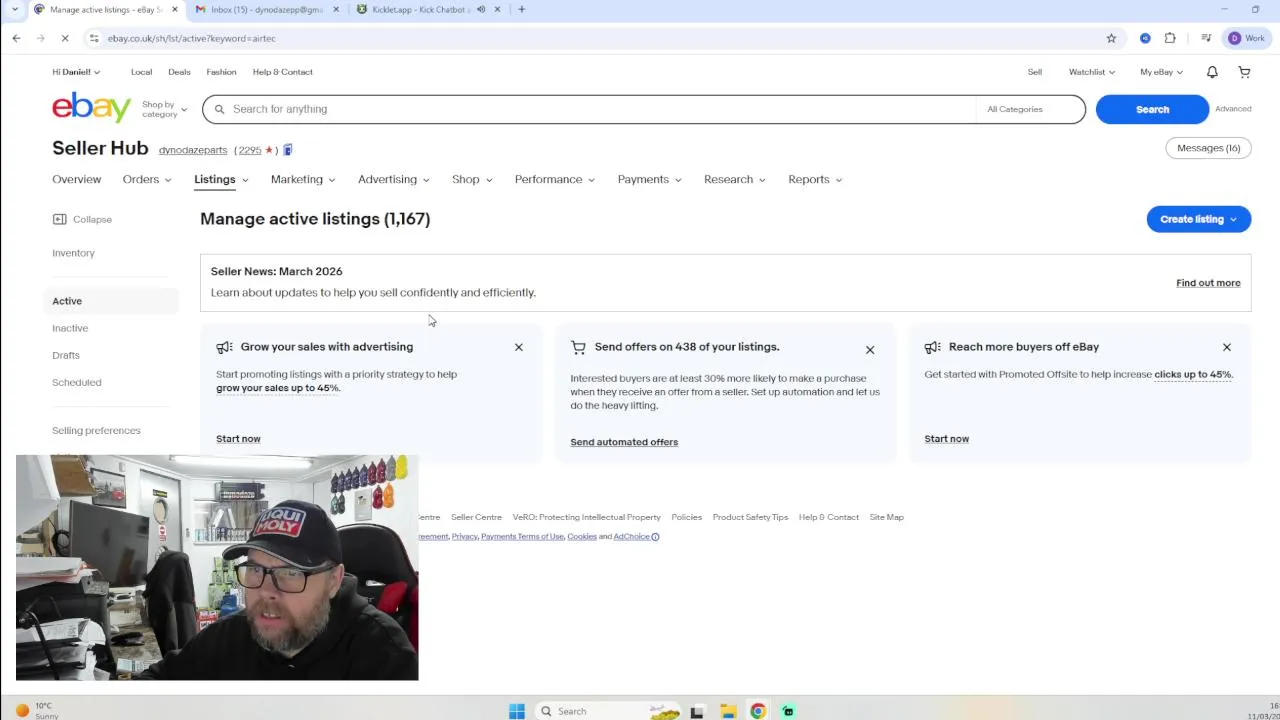Image resolution: width=1280 pixels, height=720 pixels.
Task: Open the All Categories dropdown
Action: point(1029,109)
